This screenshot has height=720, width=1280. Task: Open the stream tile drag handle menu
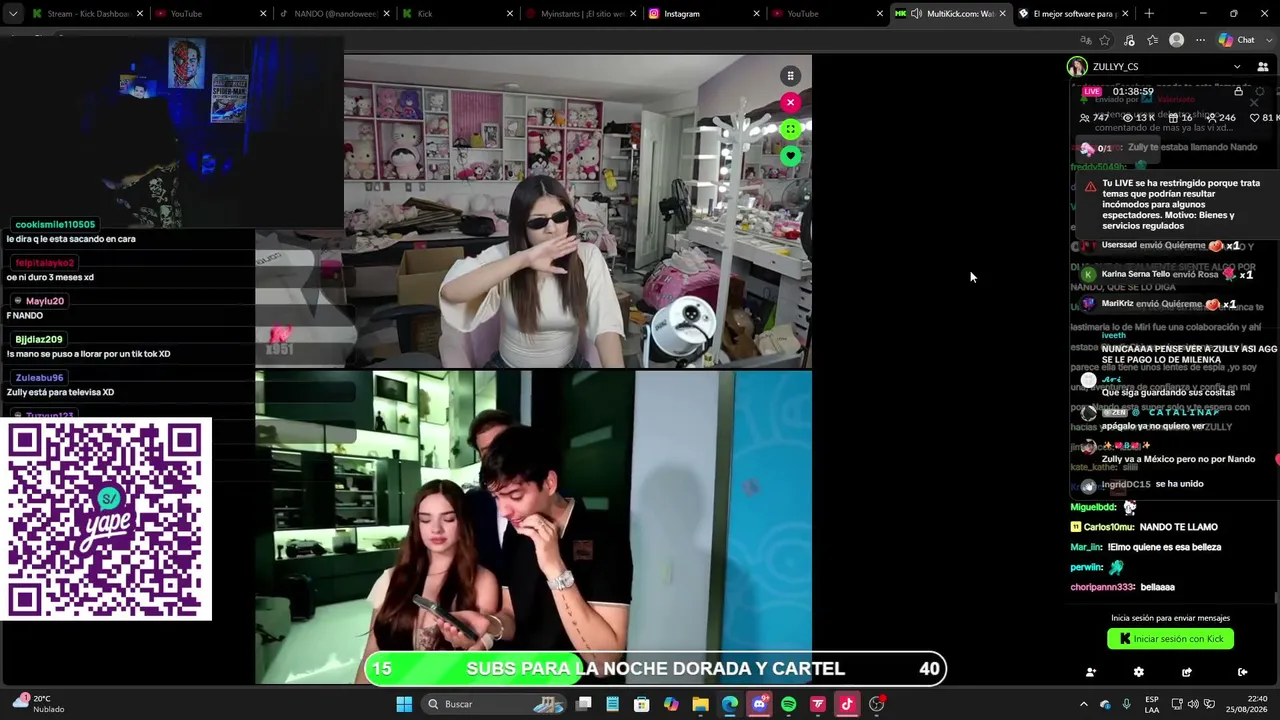coord(790,76)
